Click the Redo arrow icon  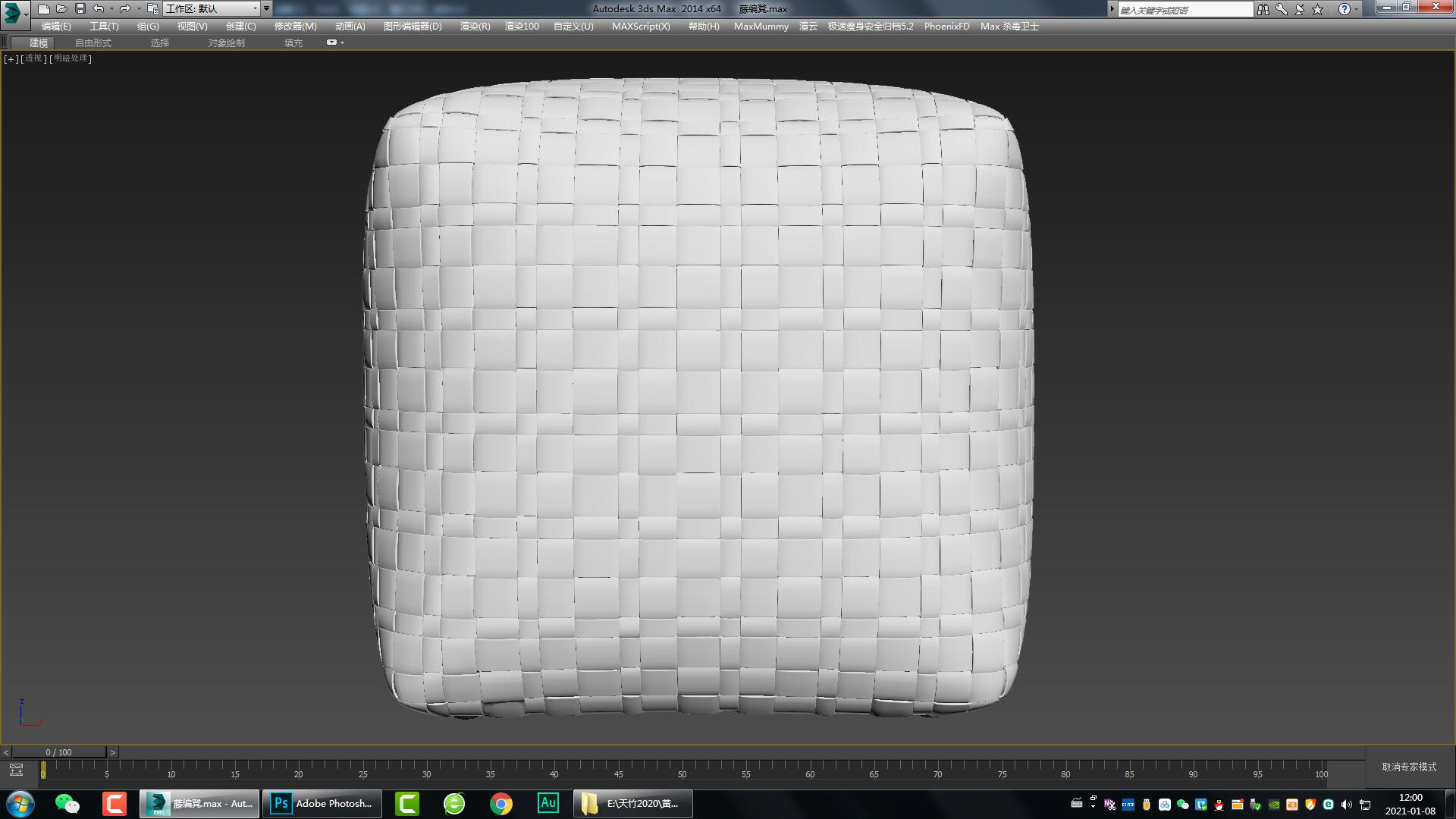[124, 9]
